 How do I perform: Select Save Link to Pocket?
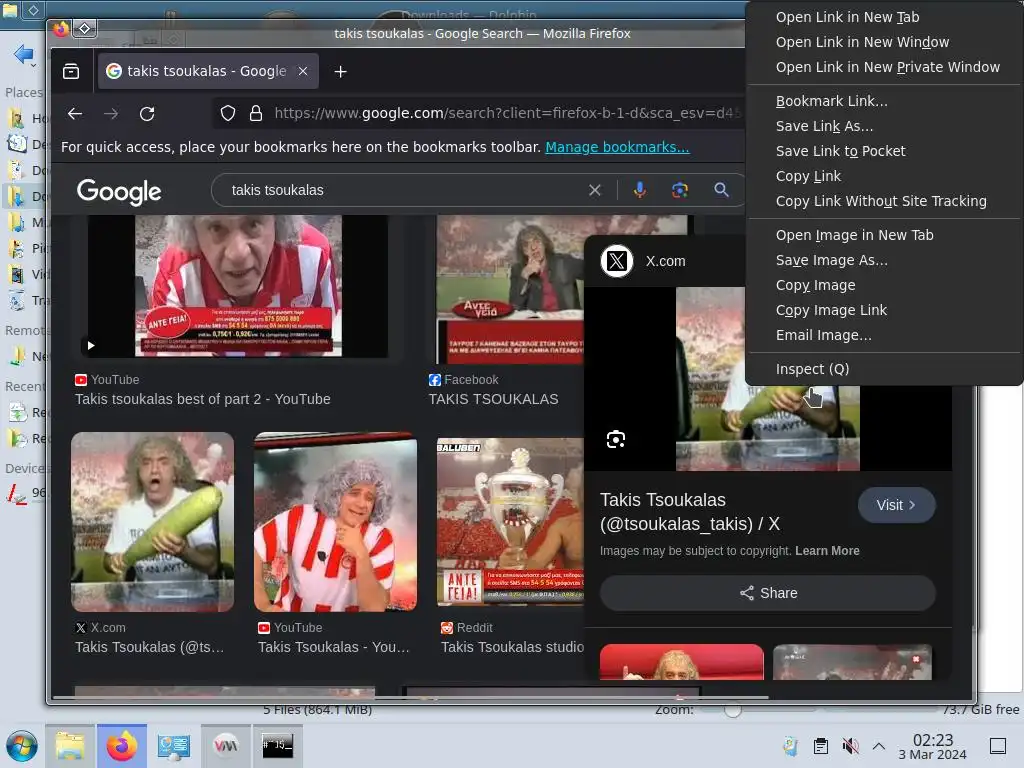click(884, 151)
